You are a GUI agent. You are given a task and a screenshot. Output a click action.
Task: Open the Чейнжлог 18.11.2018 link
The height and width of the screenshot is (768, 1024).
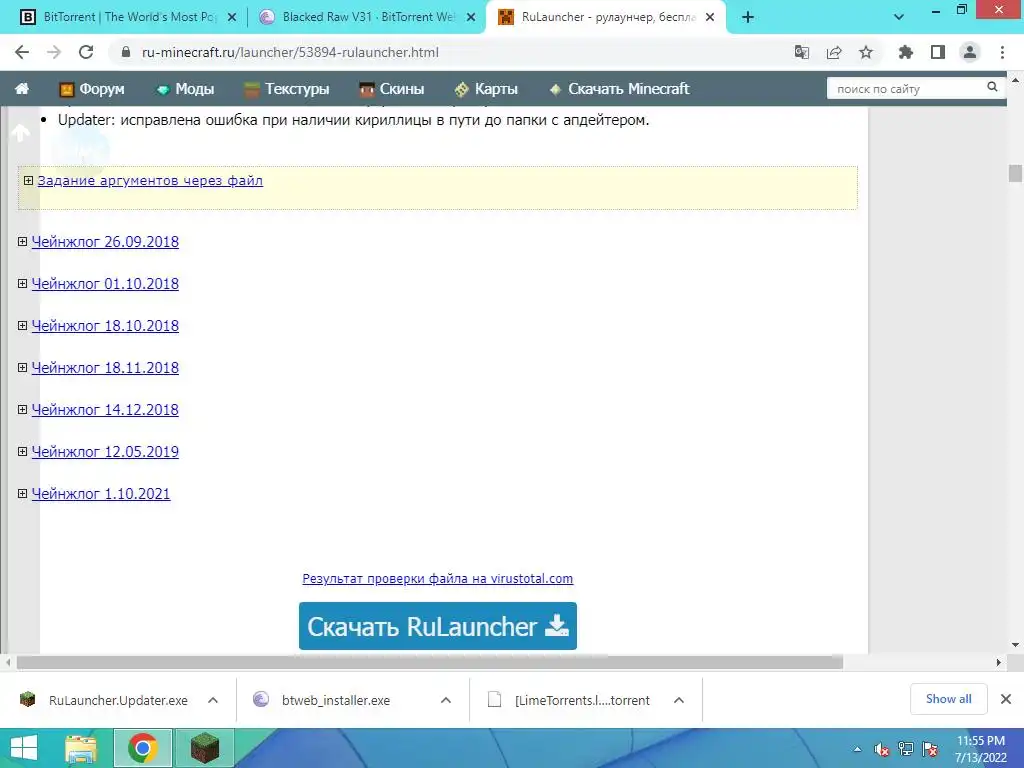pyautogui.click(x=105, y=368)
